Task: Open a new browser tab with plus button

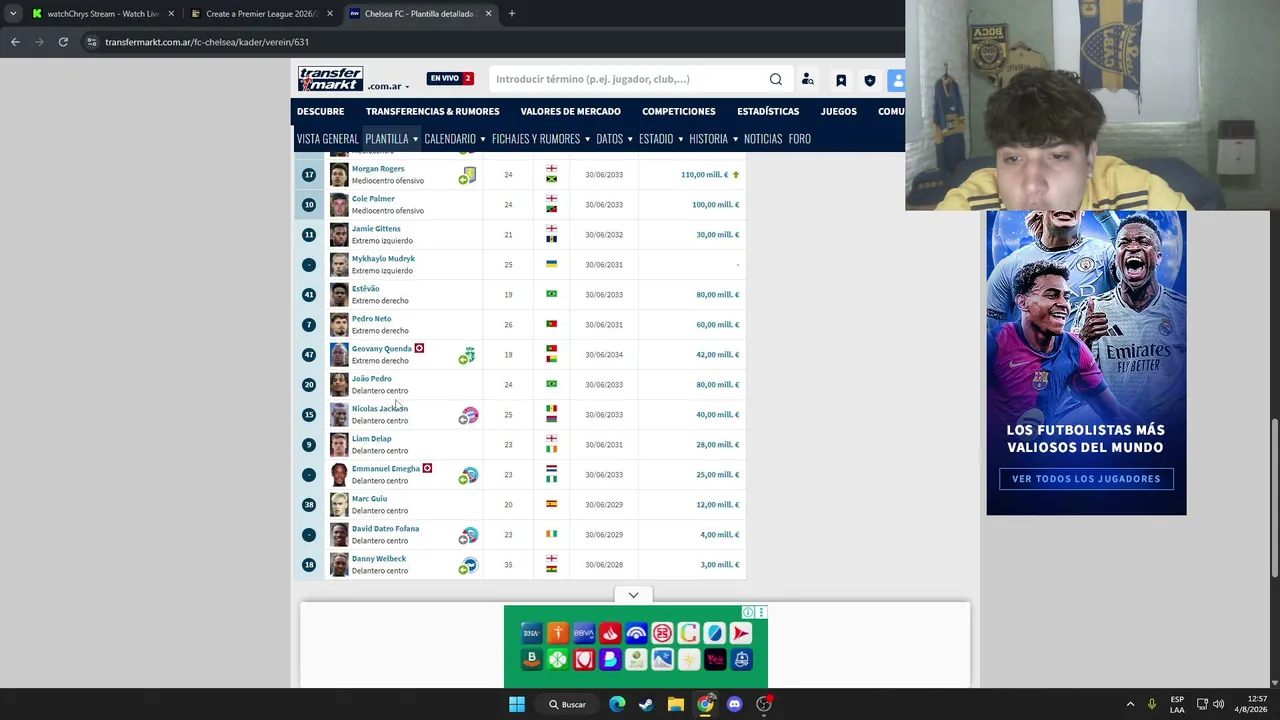Action: pos(511,14)
